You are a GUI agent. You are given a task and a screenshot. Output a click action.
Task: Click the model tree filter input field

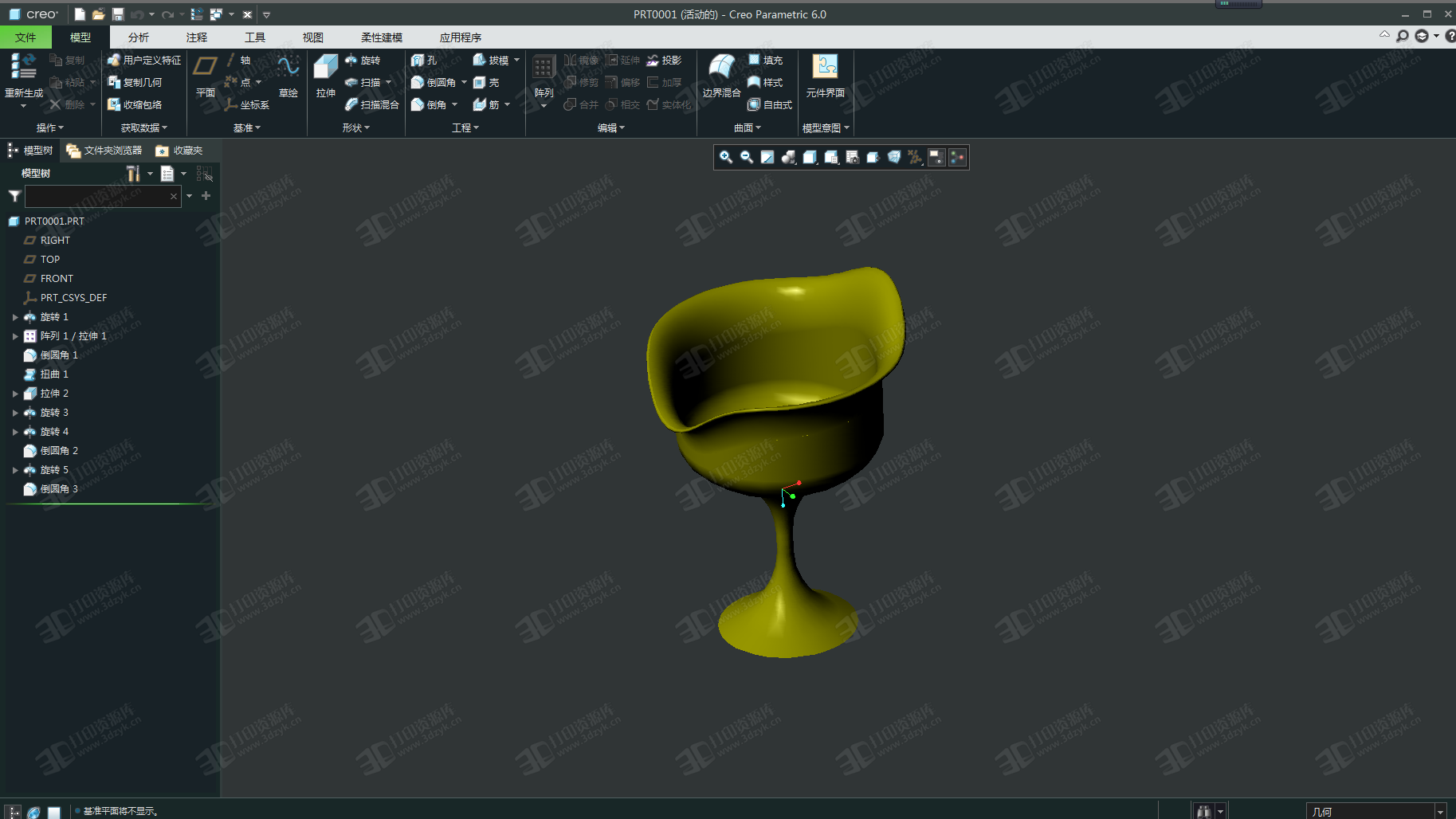pyautogui.click(x=103, y=196)
